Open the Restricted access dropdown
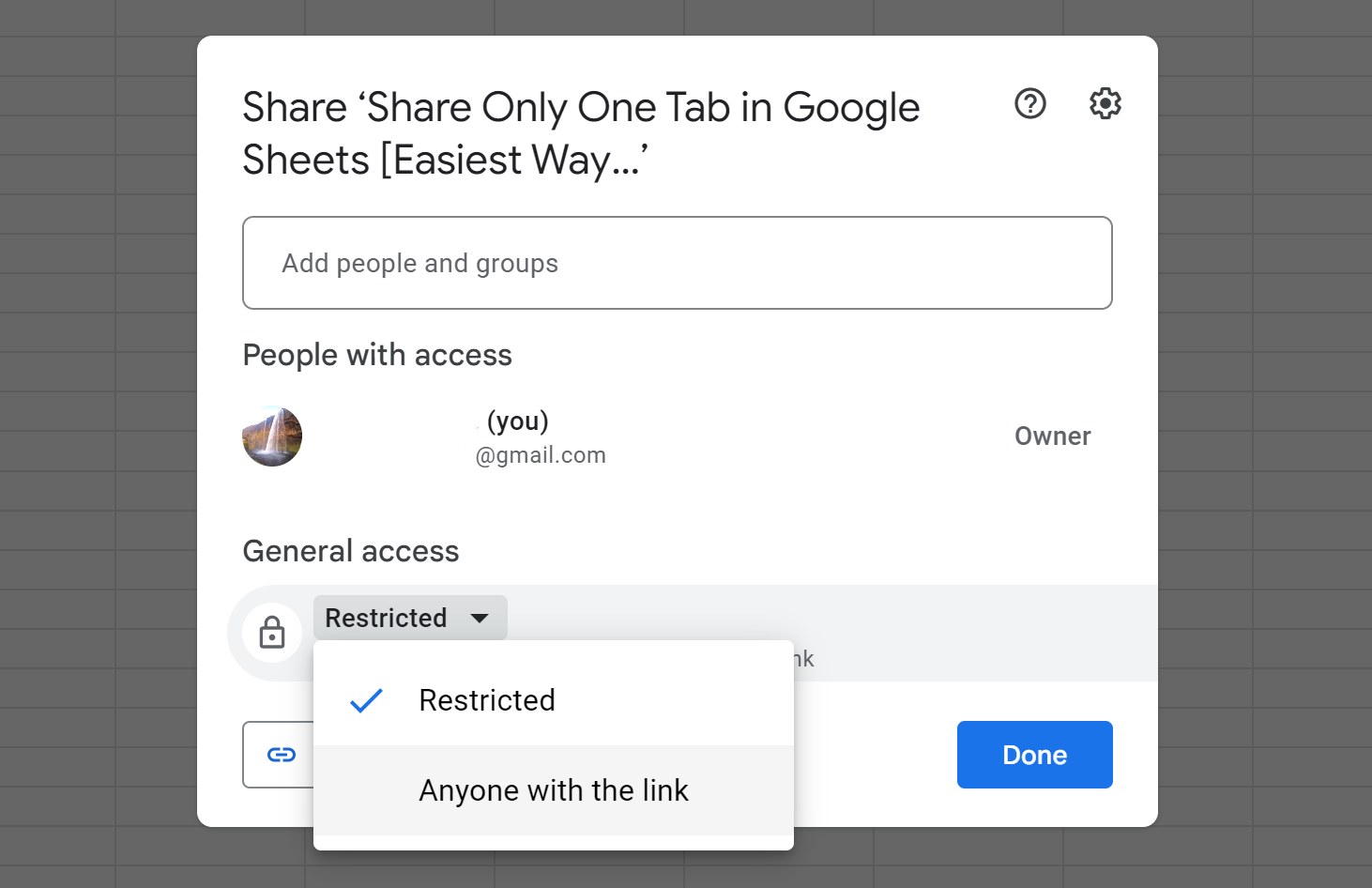Screen dimensions: 1372x888 [x=409, y=618]
